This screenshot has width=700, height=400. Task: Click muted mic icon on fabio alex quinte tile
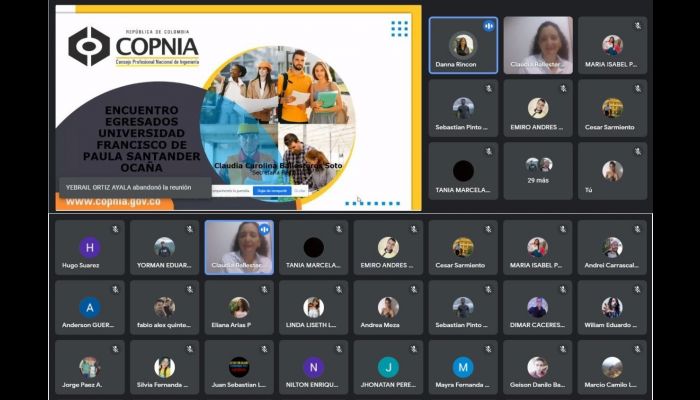190,290
